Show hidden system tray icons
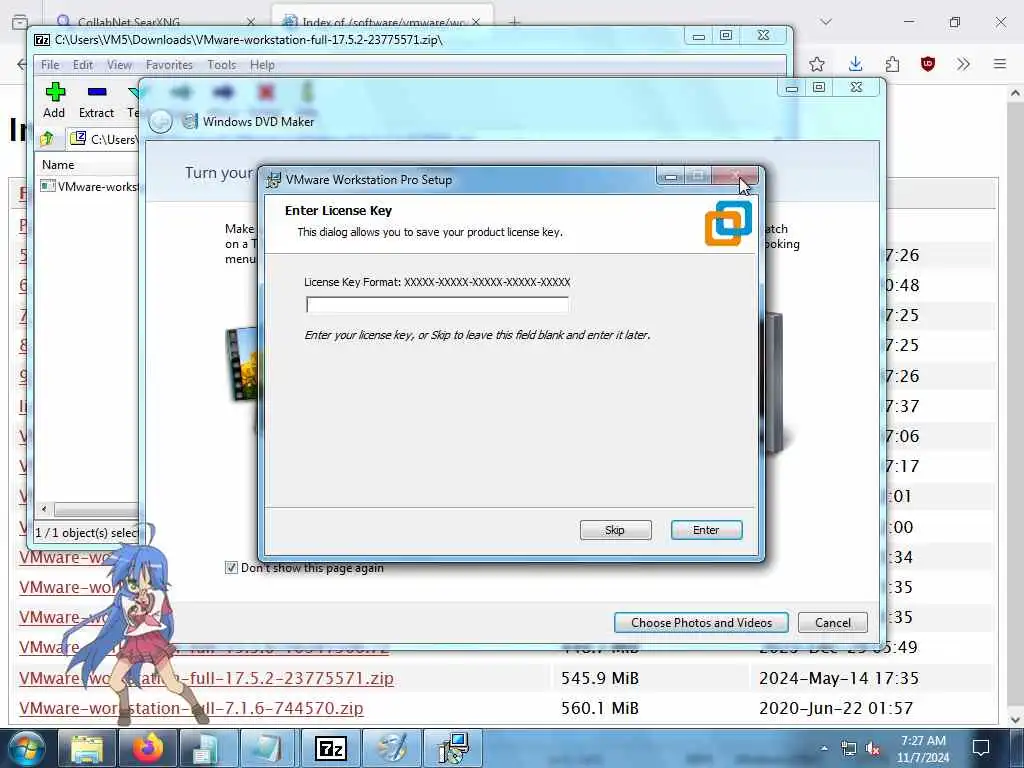 824,748
